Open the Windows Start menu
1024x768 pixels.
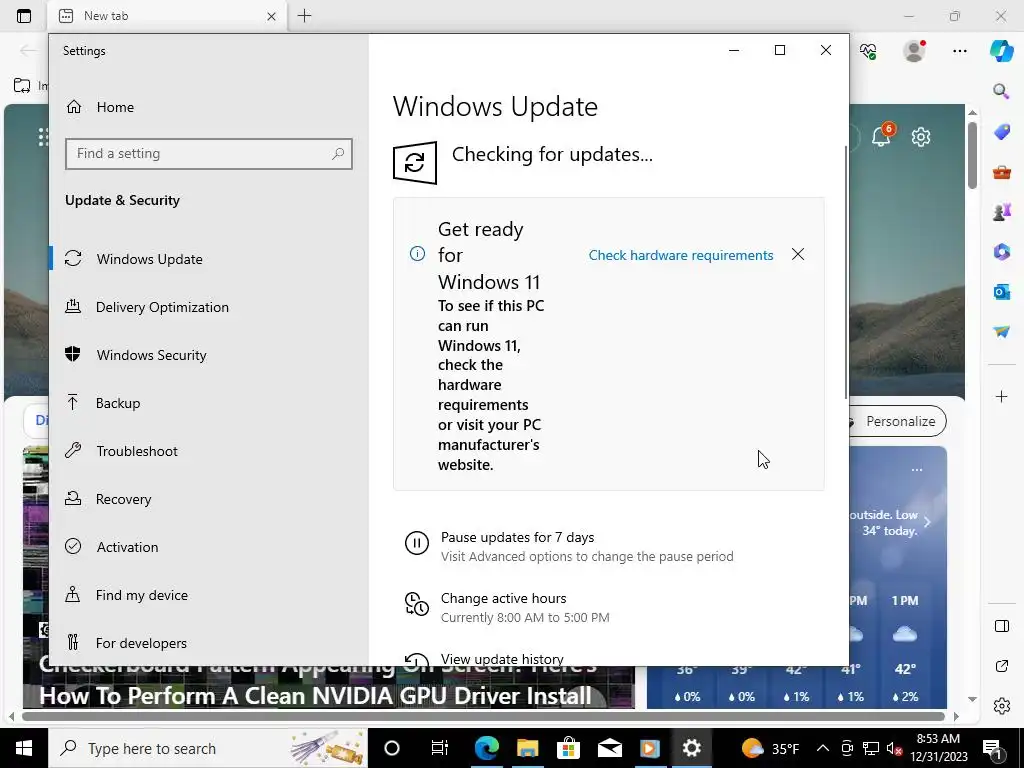click(x=24, y=748)
